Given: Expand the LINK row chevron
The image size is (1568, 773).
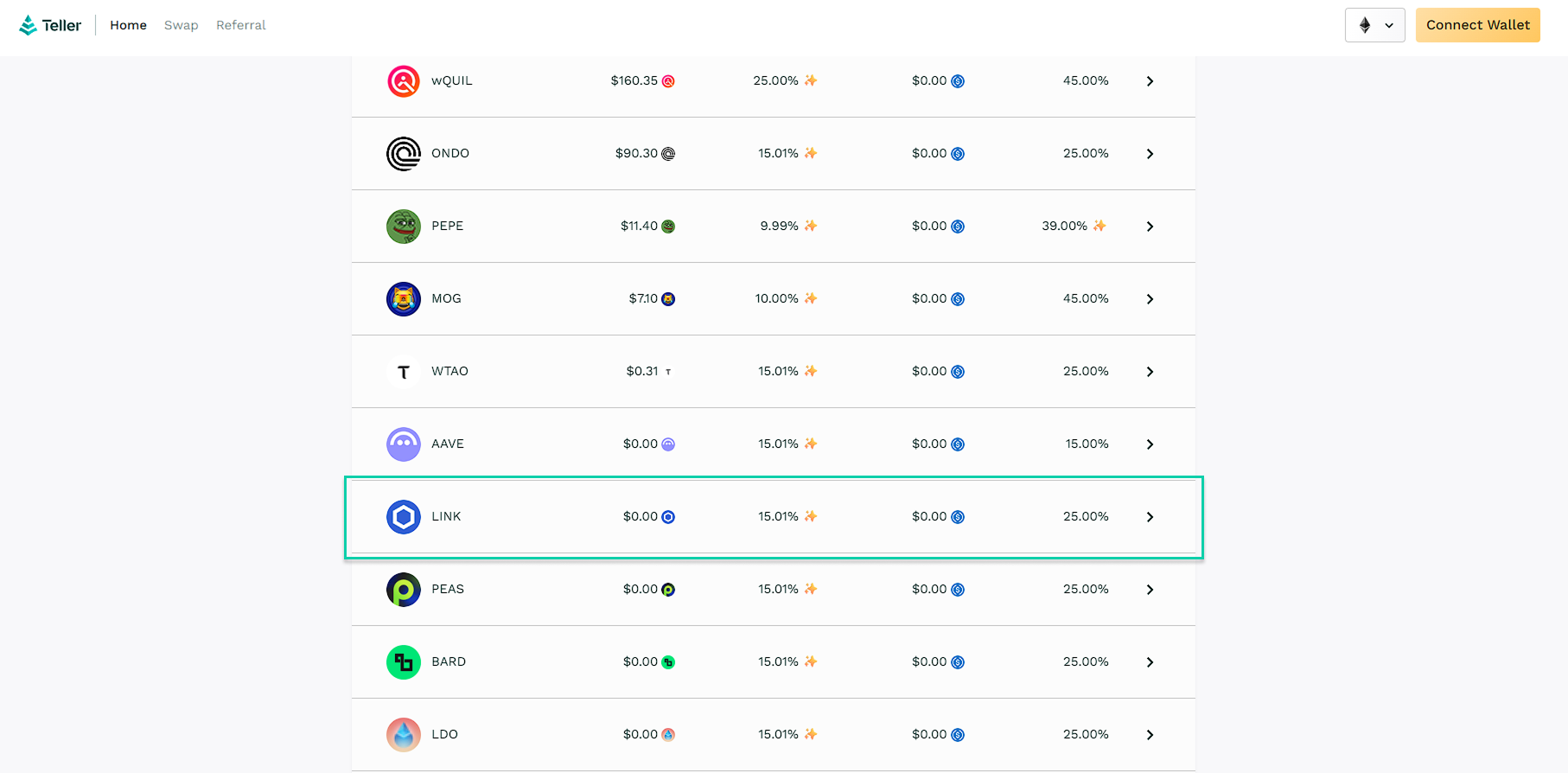Looking at the screenshot, I should (x=1150, y=517).
